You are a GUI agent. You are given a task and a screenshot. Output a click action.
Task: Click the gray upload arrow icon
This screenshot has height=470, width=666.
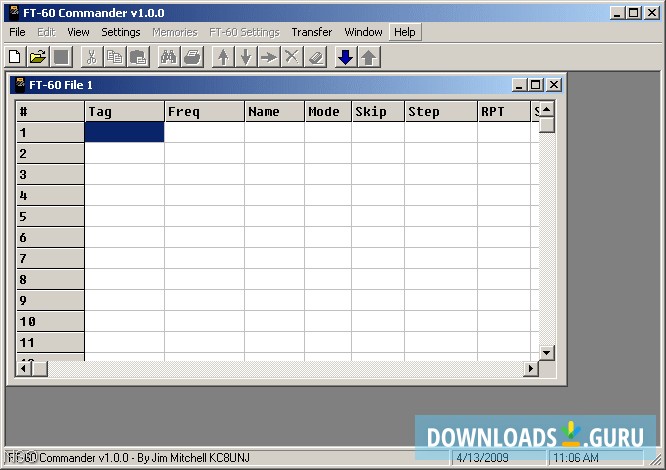(x=369, y=57)
